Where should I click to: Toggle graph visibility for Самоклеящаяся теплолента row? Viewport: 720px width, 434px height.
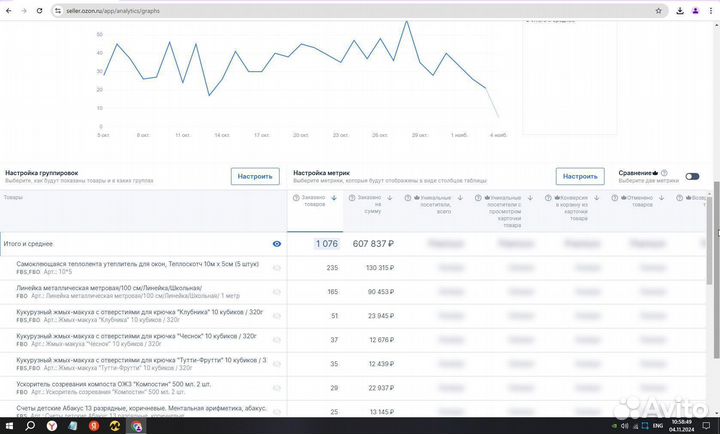[x=277, y=267]
